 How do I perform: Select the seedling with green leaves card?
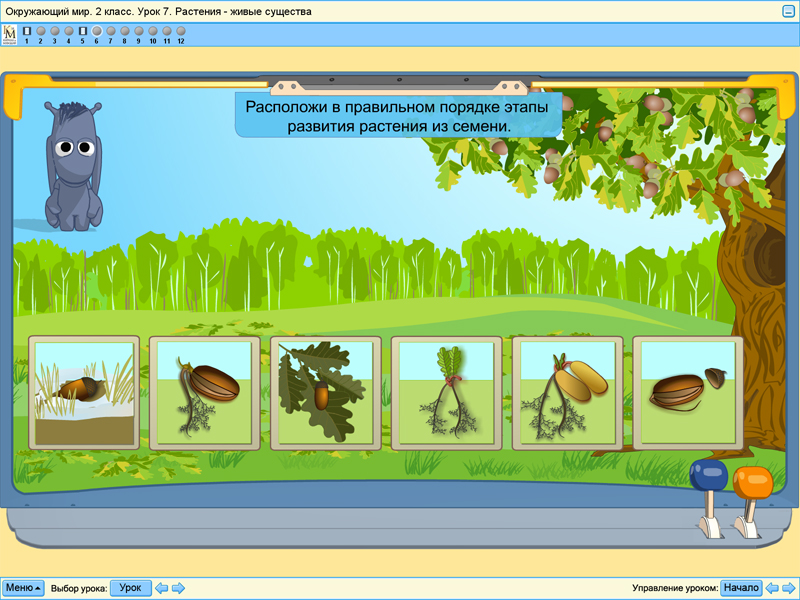point(447,393)
